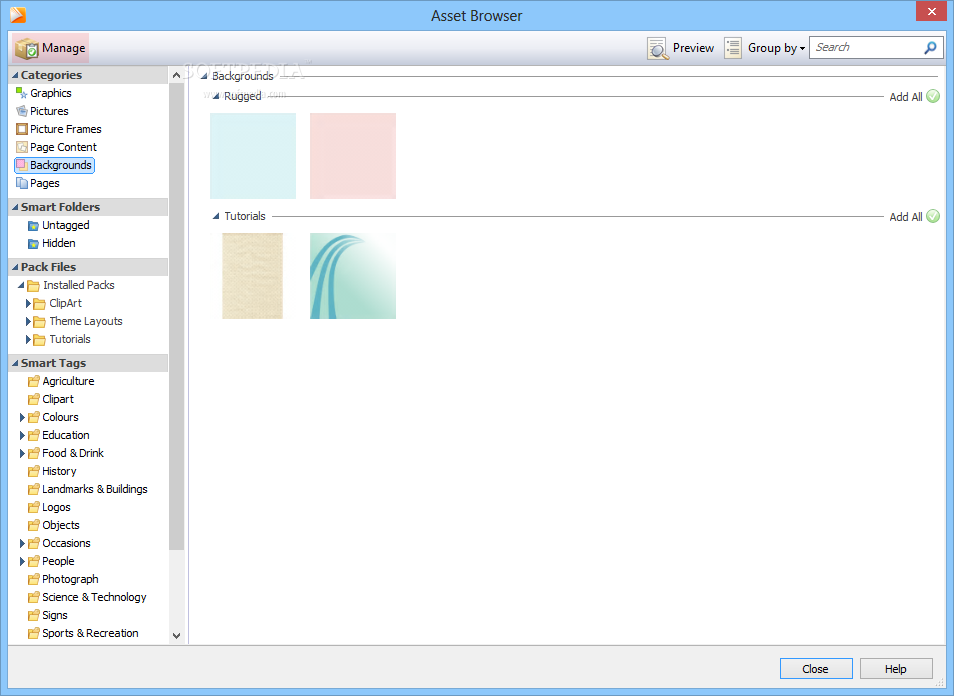Collapse the Categories section
This screenshot has width=954, height=696.
pyautogui.click(x=15, y=75)
